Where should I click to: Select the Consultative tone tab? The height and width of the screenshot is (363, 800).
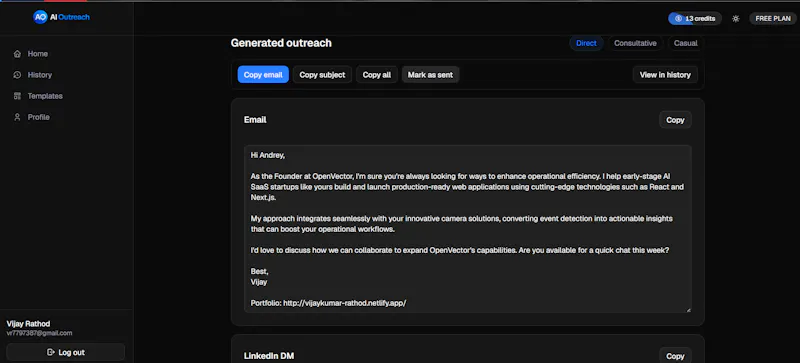coord(635,43)
